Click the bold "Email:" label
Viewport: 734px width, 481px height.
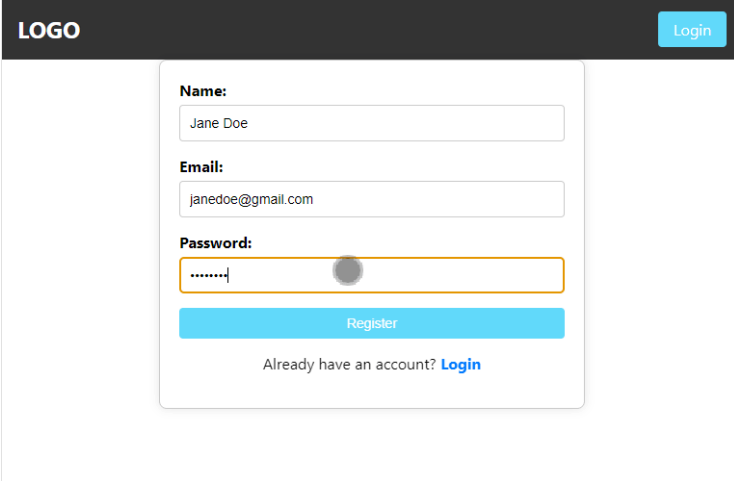click(x=201, y=167)
